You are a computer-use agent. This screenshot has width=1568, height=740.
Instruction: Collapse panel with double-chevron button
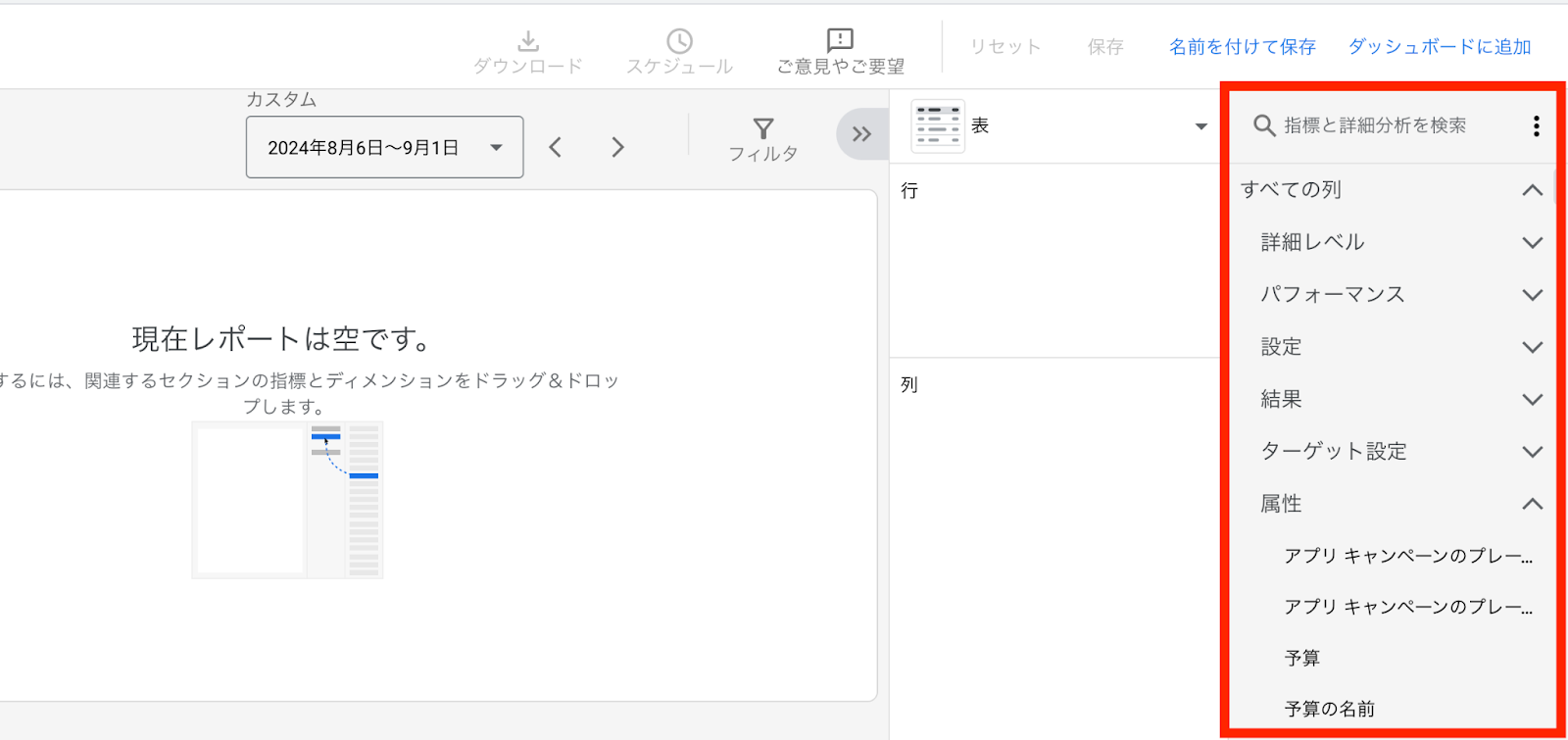[x=861, y=134]
